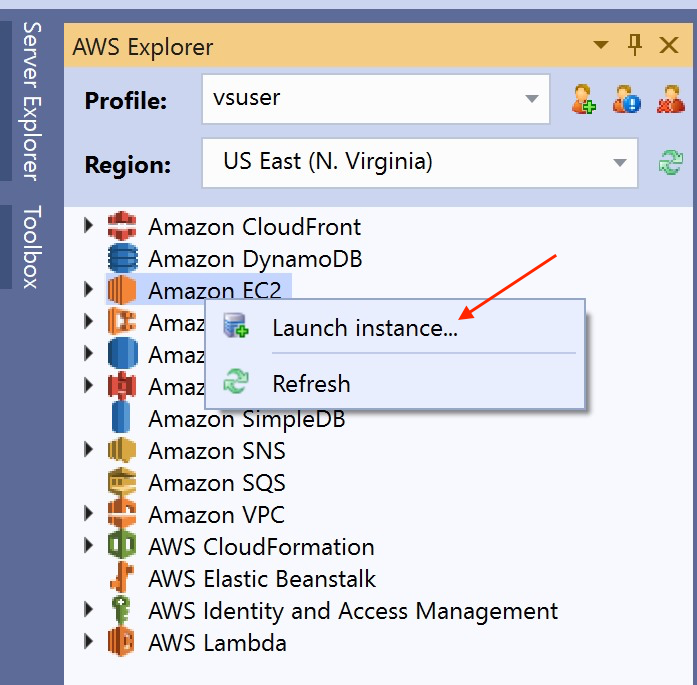Click the Amazon SQS service icon
The image size is (697, 685).
click(122, 482)
